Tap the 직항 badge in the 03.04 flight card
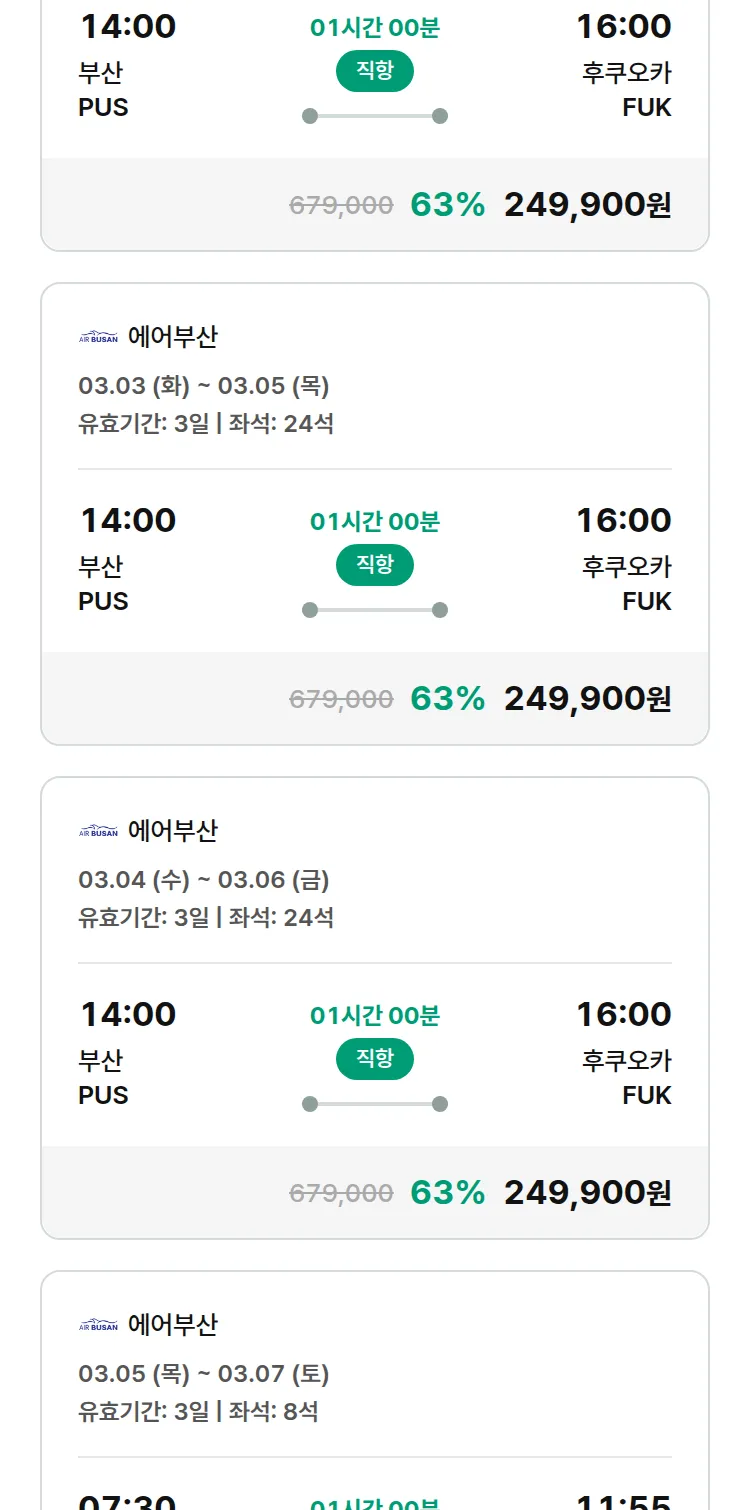The width and height of the screenshot is (750, 1510). coord(375,1059)
